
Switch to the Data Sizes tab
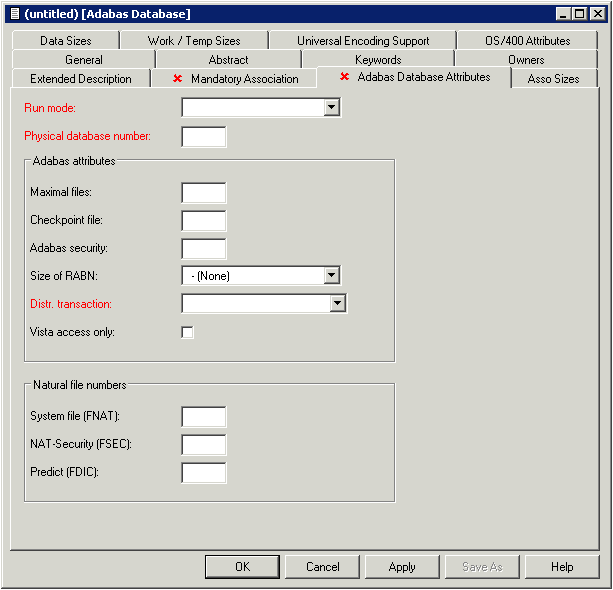pyautogui.click(x=66, y=41)
